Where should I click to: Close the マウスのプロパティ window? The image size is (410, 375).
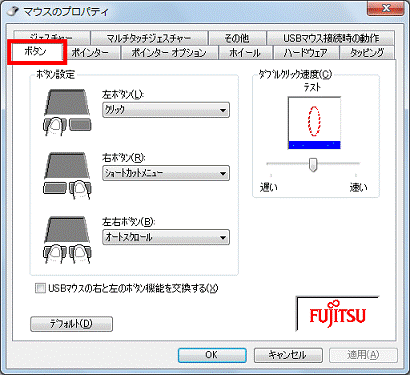click(x=385, y=8)
